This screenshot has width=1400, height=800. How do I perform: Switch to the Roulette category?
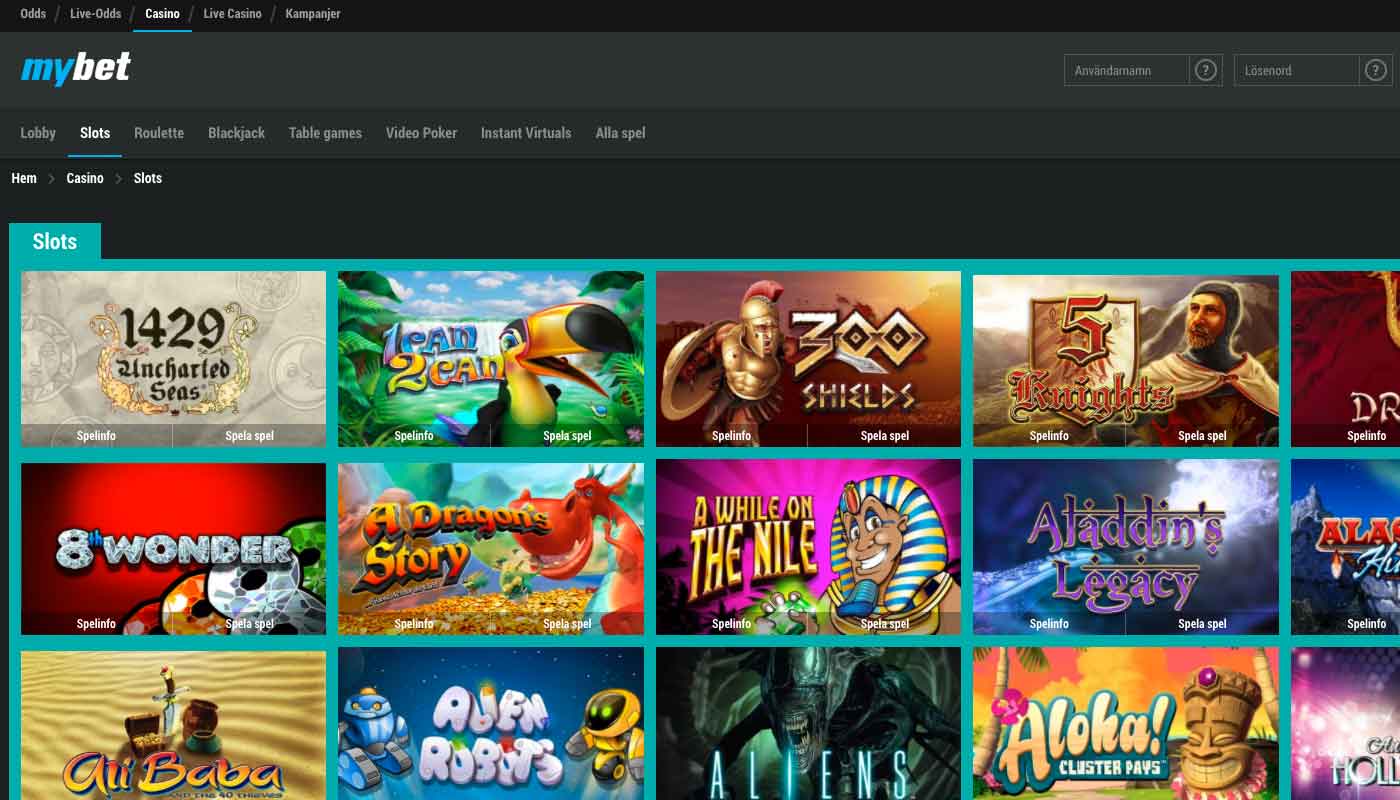(159, 133)
